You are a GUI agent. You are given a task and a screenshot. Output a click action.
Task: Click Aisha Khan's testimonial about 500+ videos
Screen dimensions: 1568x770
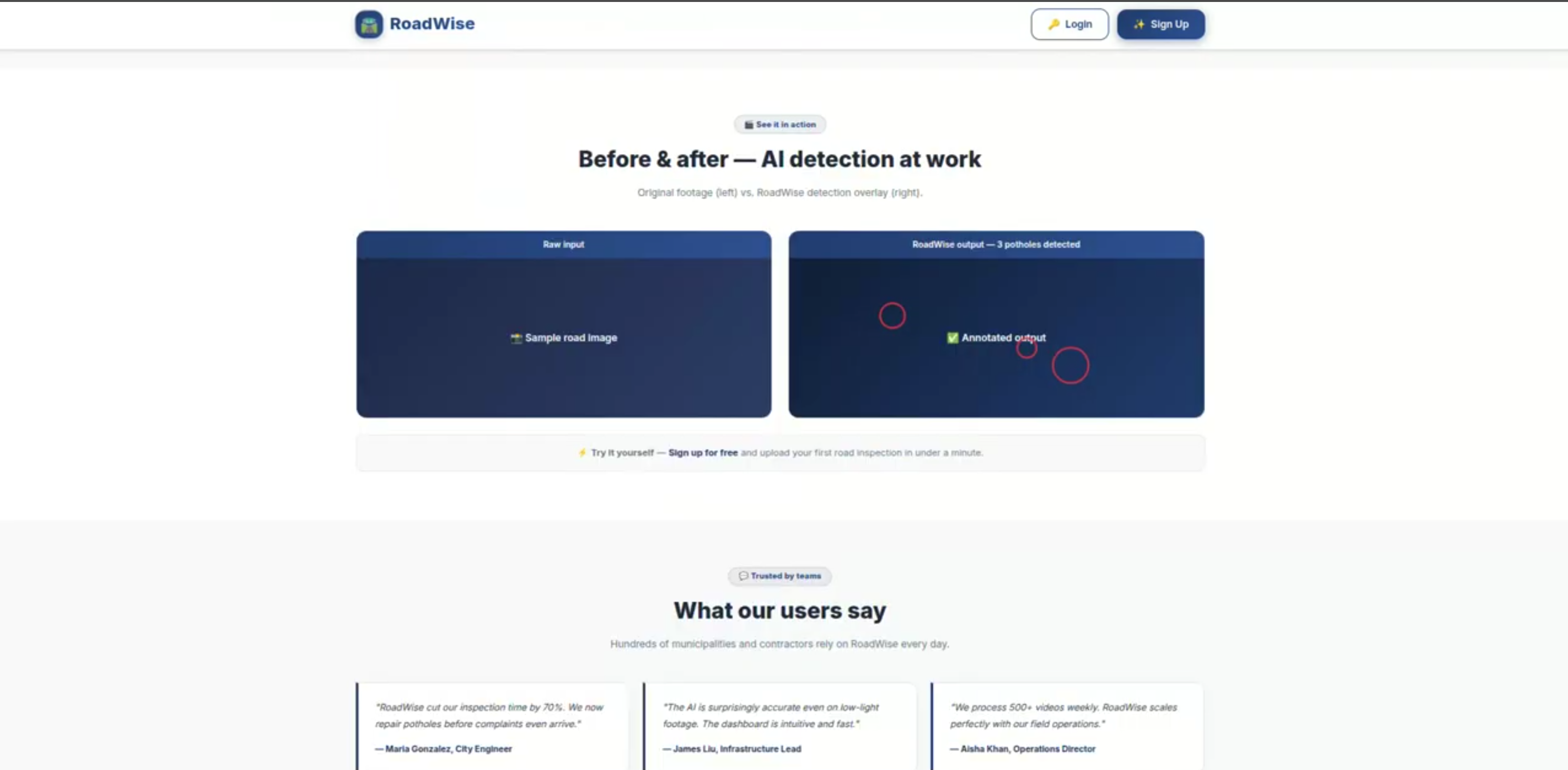(x=1063, y=715)
